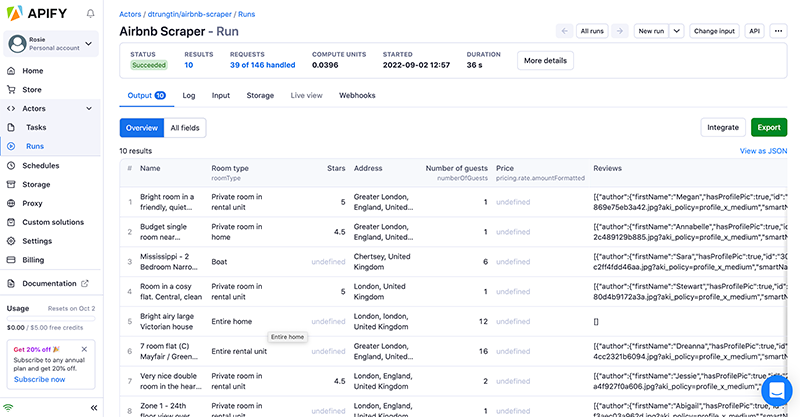This screenshot has height=417, width=800.
Task: Select Runs in the sidebar
Action: [35, 146]
